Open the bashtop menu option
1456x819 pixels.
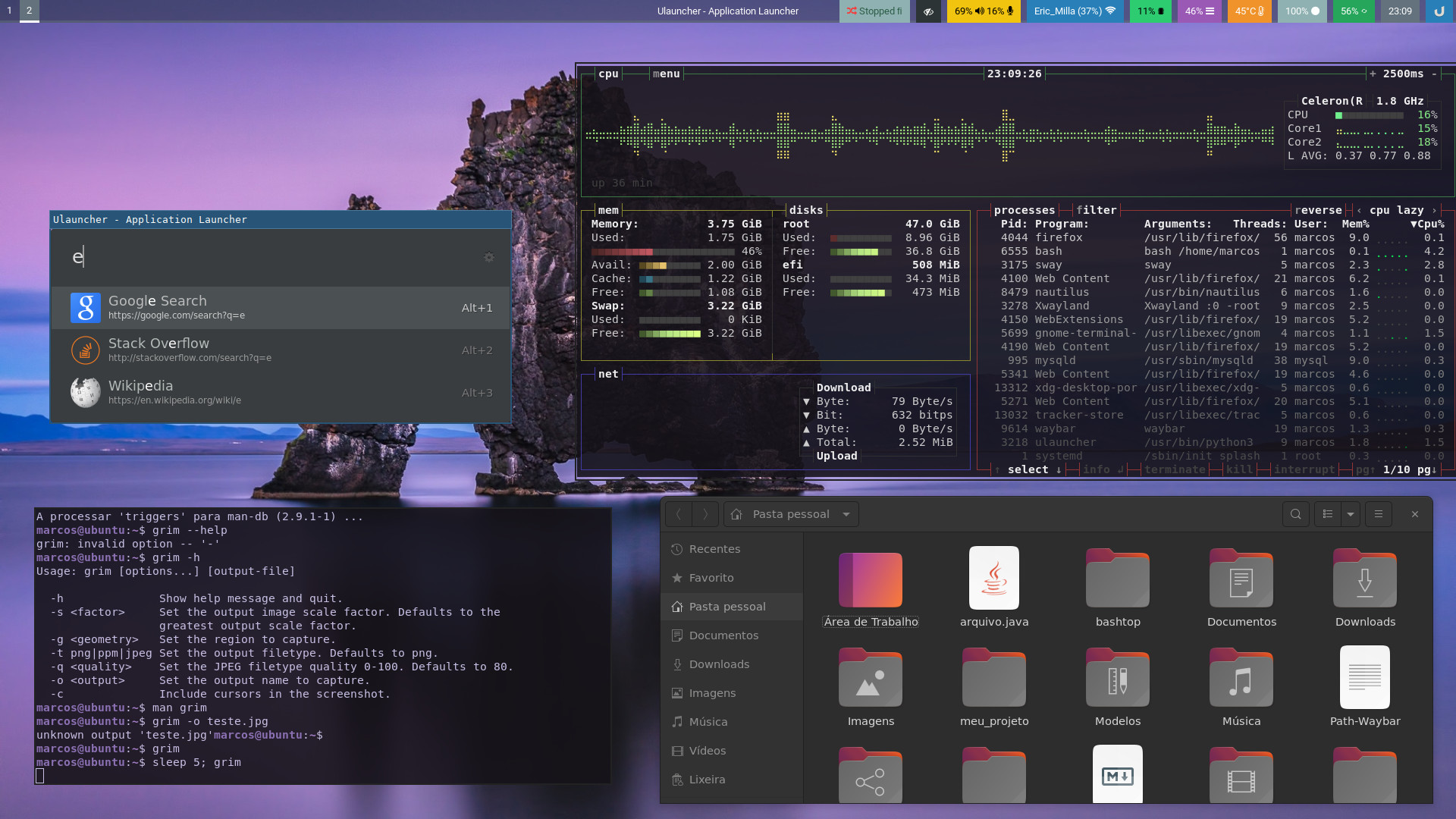coord(666,74)
